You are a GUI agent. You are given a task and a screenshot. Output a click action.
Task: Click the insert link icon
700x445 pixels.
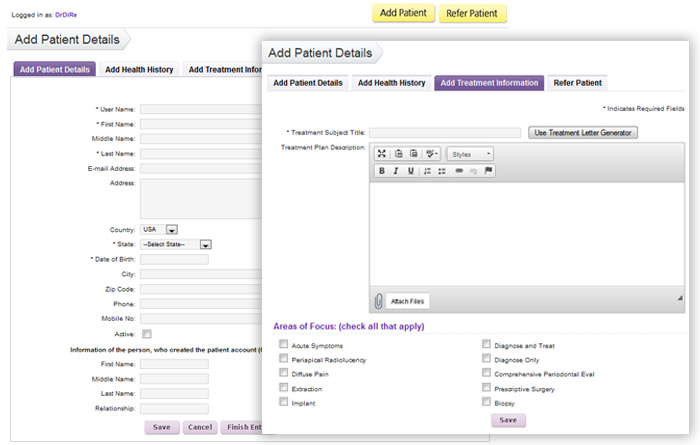(459, 171)
